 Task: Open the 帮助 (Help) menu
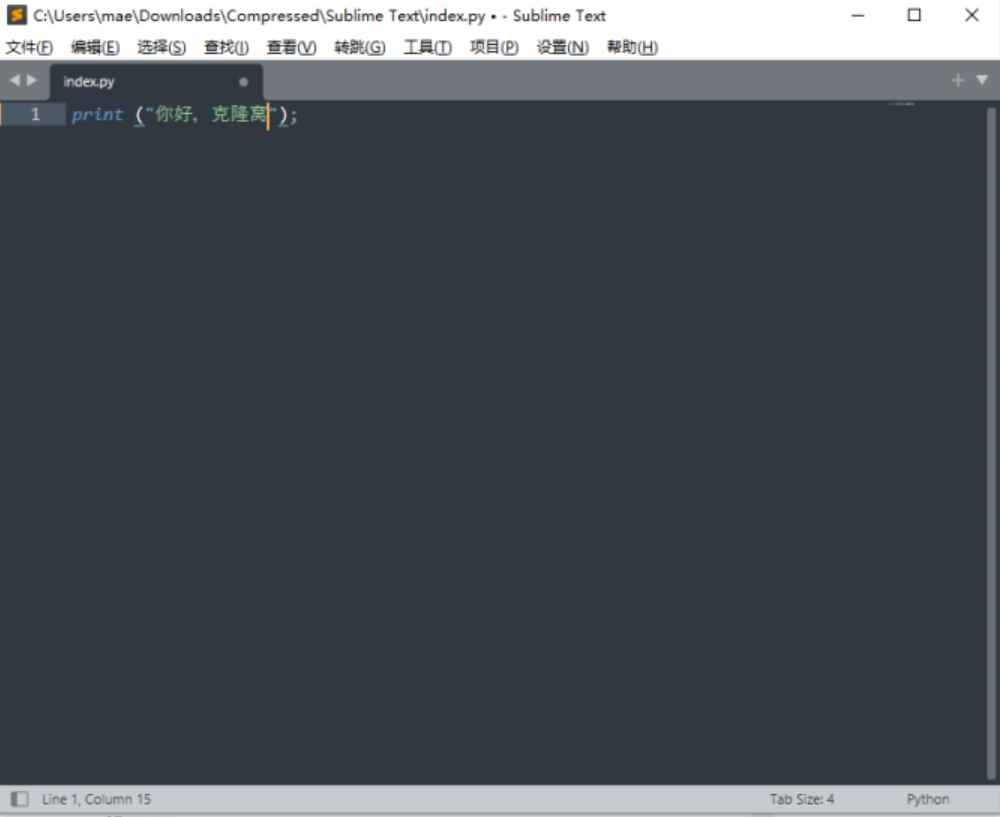632,47
